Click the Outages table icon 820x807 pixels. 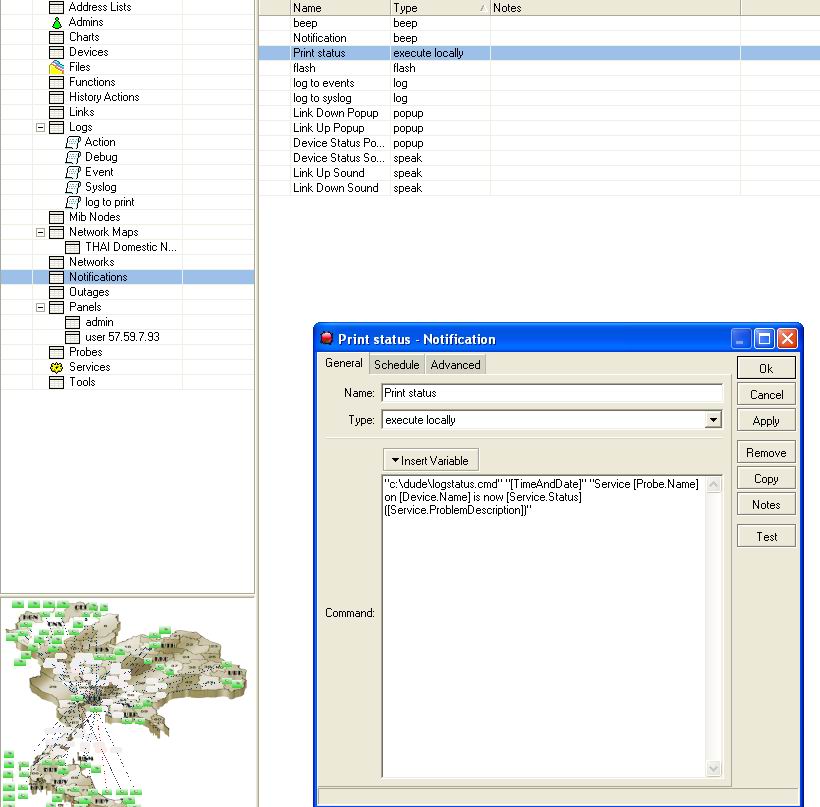(56, 292)
